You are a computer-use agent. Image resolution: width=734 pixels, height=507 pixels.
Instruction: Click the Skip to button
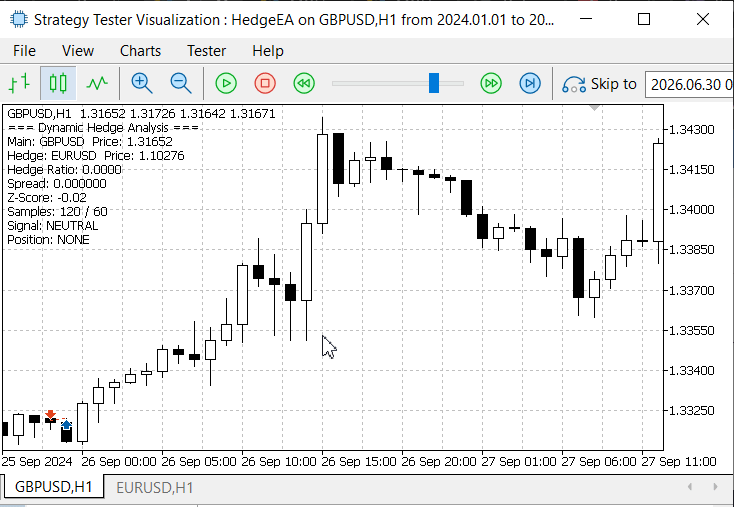(600, 84)
